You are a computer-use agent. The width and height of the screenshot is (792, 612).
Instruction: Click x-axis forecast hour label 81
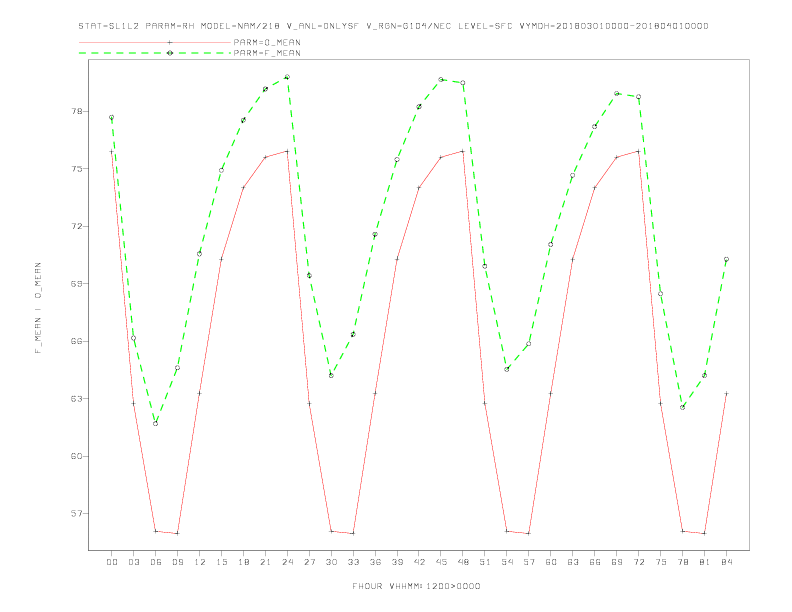pyautogui.click(x=705, y=562)
